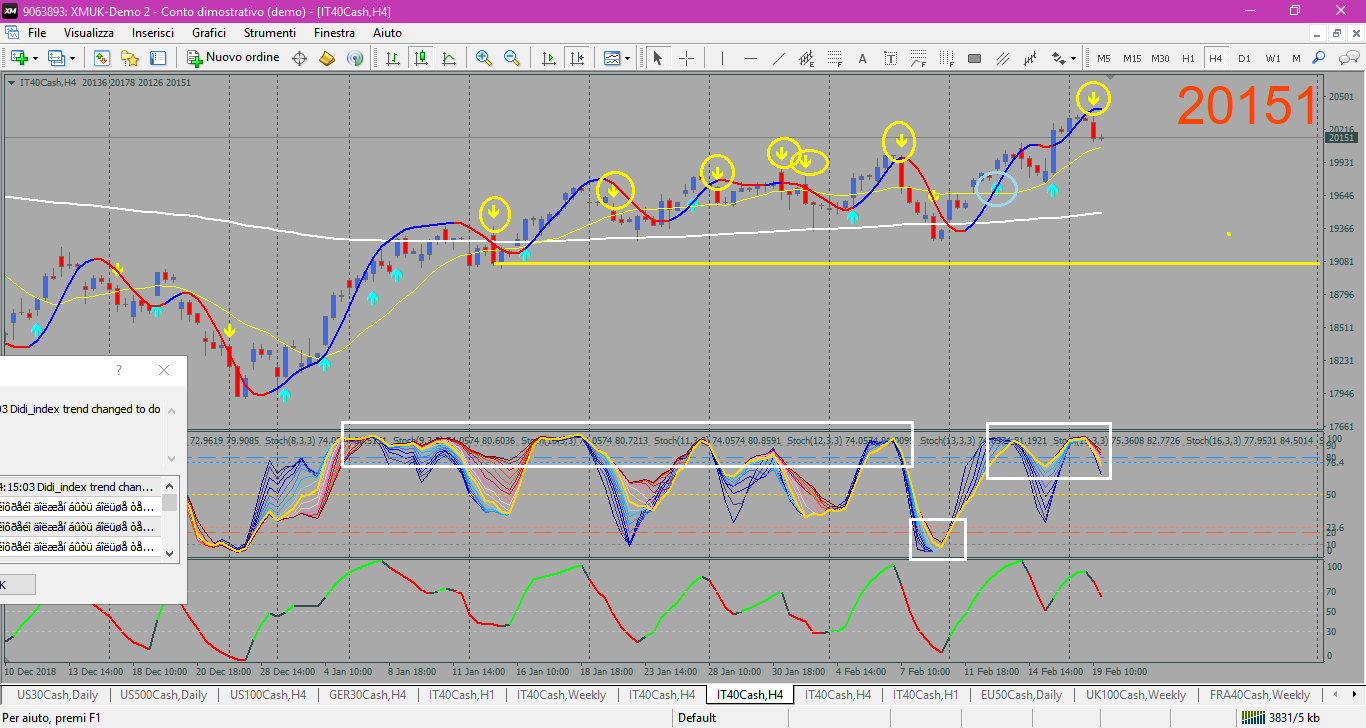Close the alert dialog with X
The width and height of the screenshot is (1366, 728).
coord(164,370)
